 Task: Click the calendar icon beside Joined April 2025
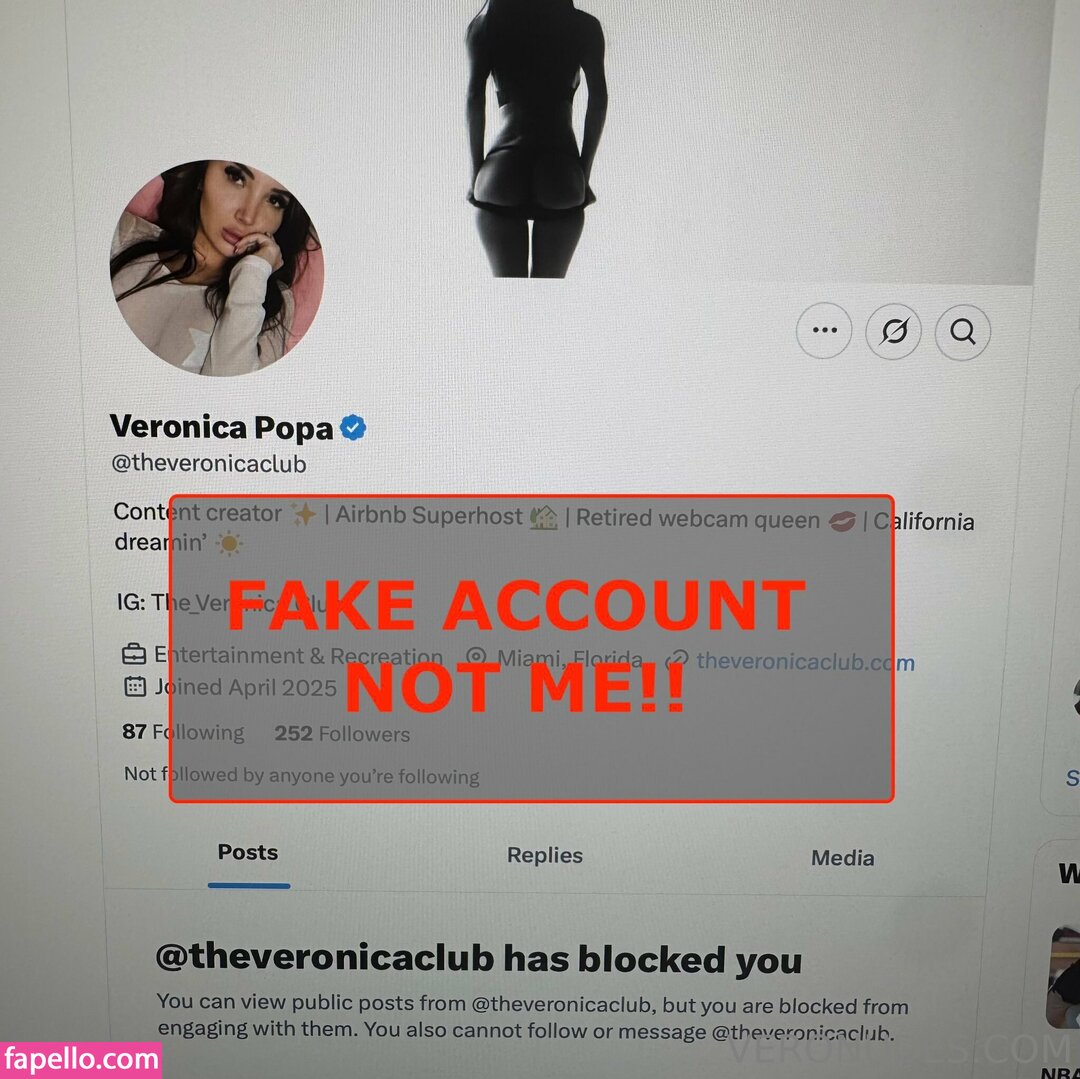coord(135,686)
